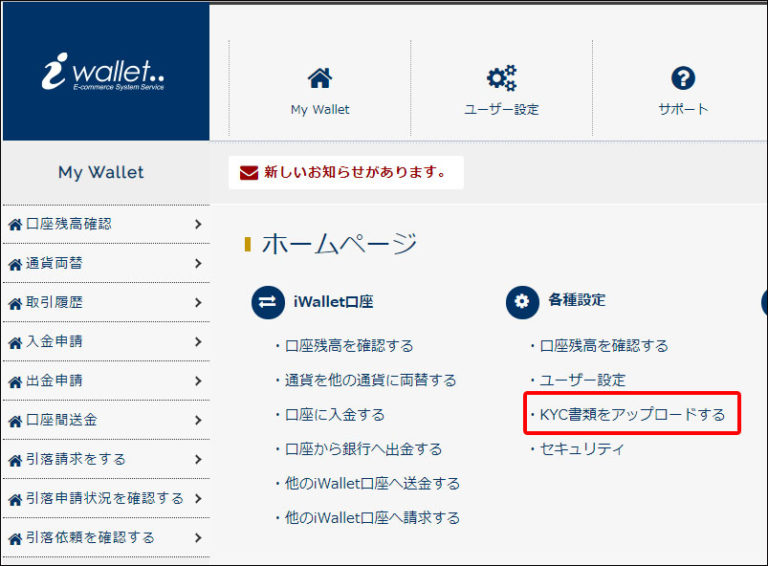The height and width of the screenshot is (566, 768).
Task: Click house icon beside 引落依頼を確認する
Action: (15, 539)
